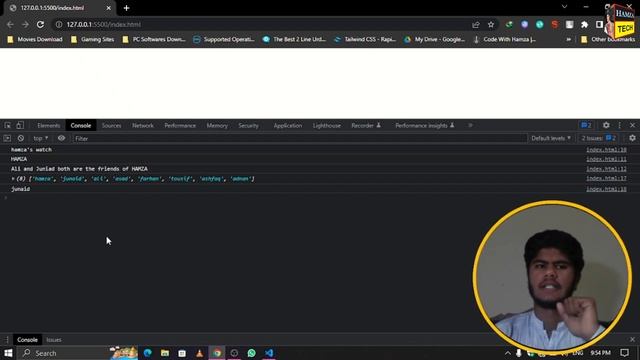View site information icon in address bar

click(59, 24)
